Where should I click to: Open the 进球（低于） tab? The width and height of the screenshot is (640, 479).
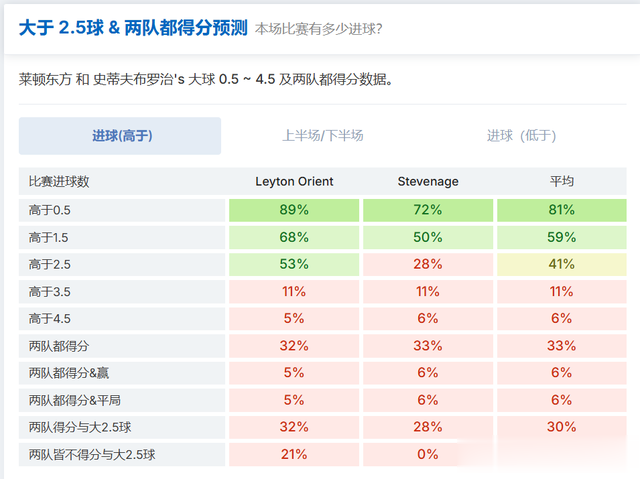click(521, 136)
